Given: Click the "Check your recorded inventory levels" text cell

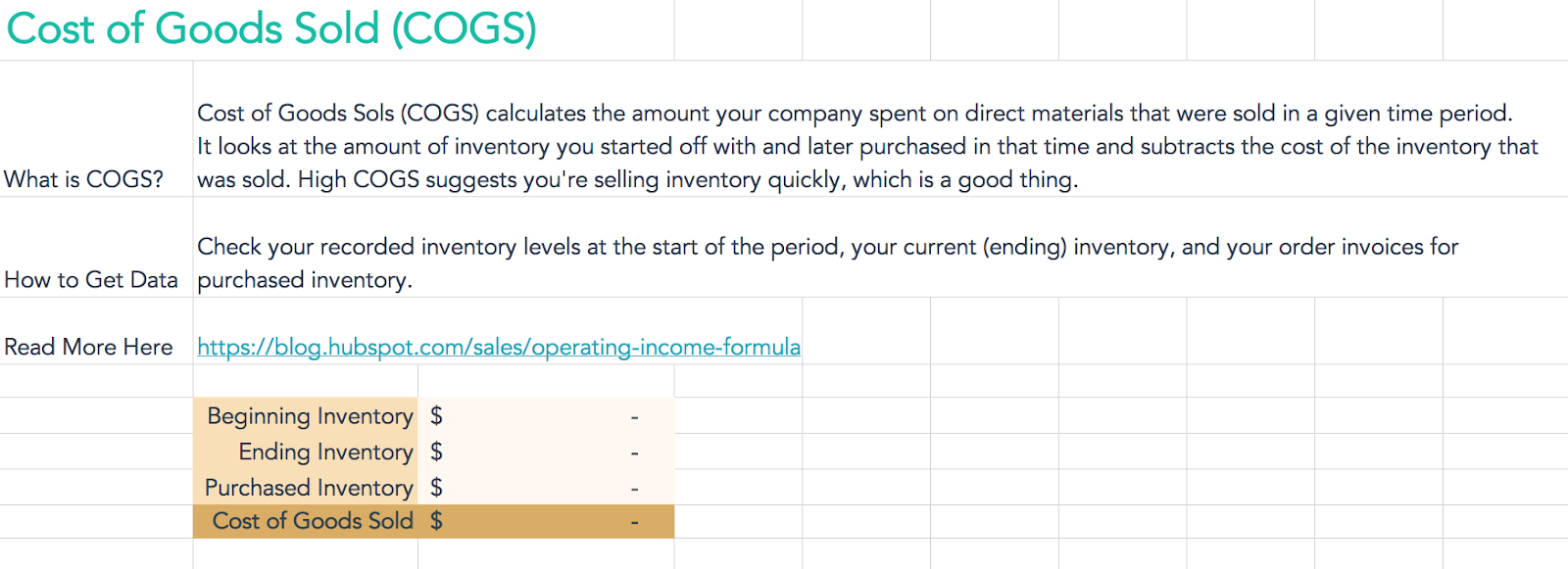Looking at the screenshot, I should pos(826,262).
